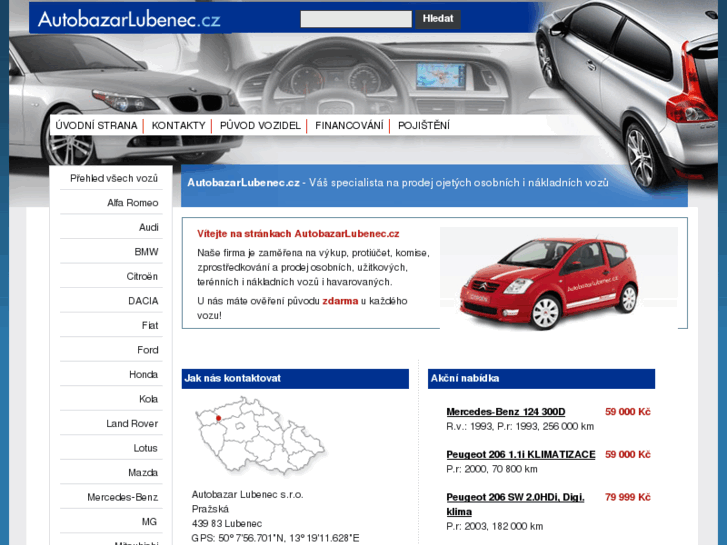Browse Ford vehicles

(147, 350)
